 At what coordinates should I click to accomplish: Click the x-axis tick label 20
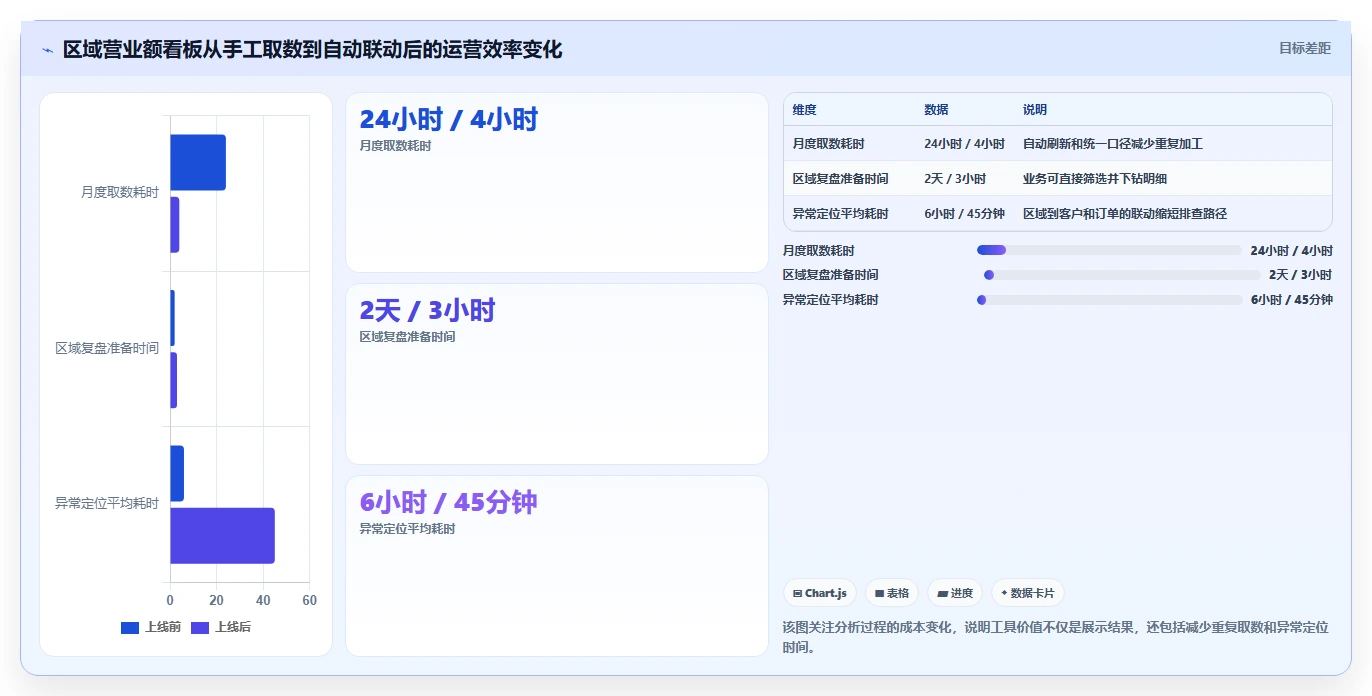tap(216, 601)
